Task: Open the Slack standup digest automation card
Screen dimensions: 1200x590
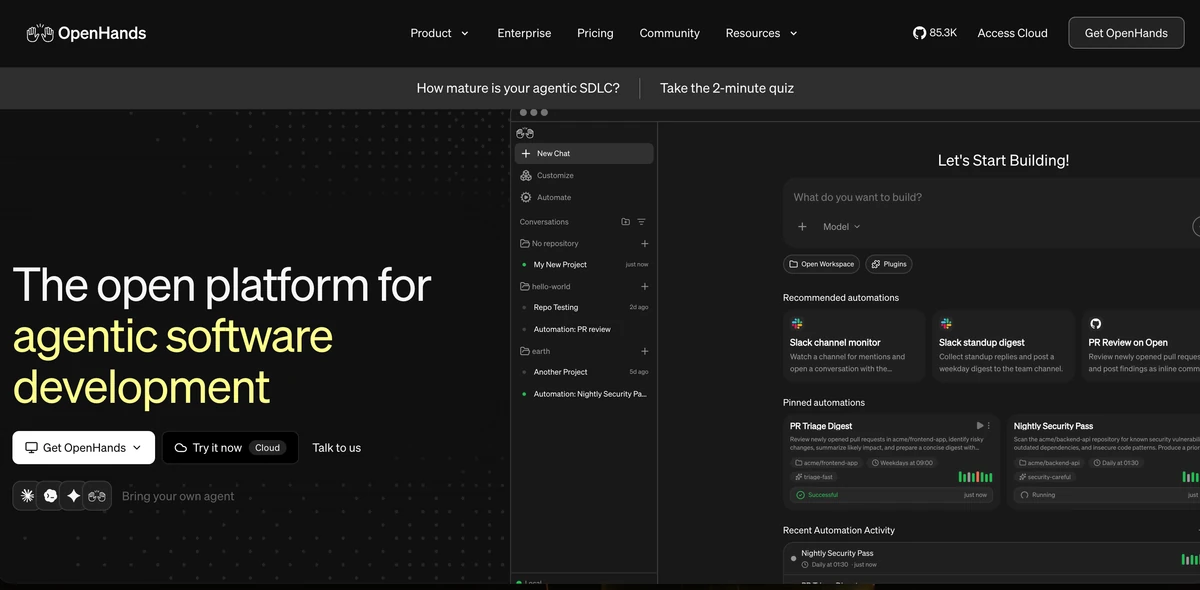Action: [1003, 346]
